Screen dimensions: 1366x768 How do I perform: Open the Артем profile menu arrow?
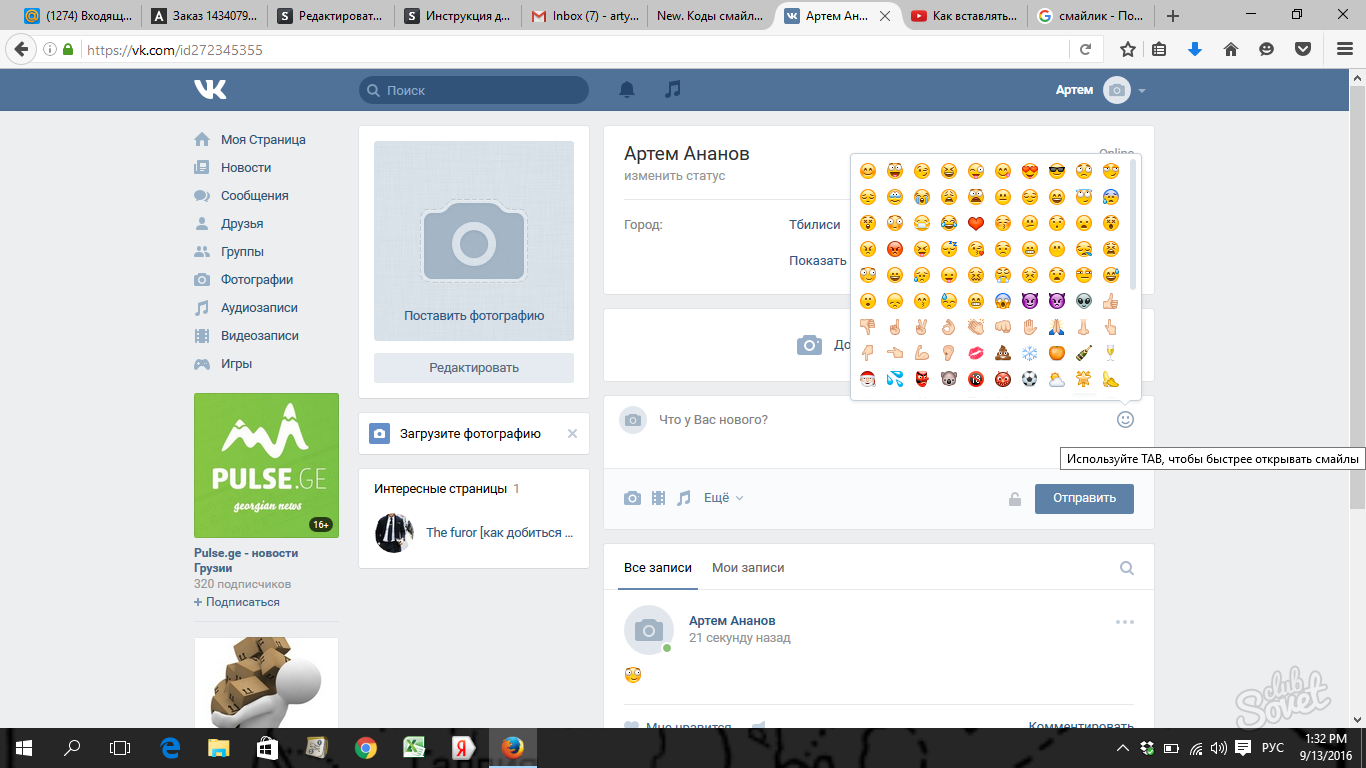point(1142,91)
